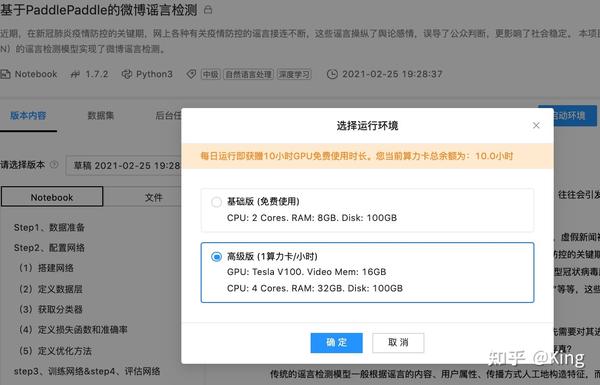Open outline item (5) 定义优化方法
The image size is (600, 385).
55,351
